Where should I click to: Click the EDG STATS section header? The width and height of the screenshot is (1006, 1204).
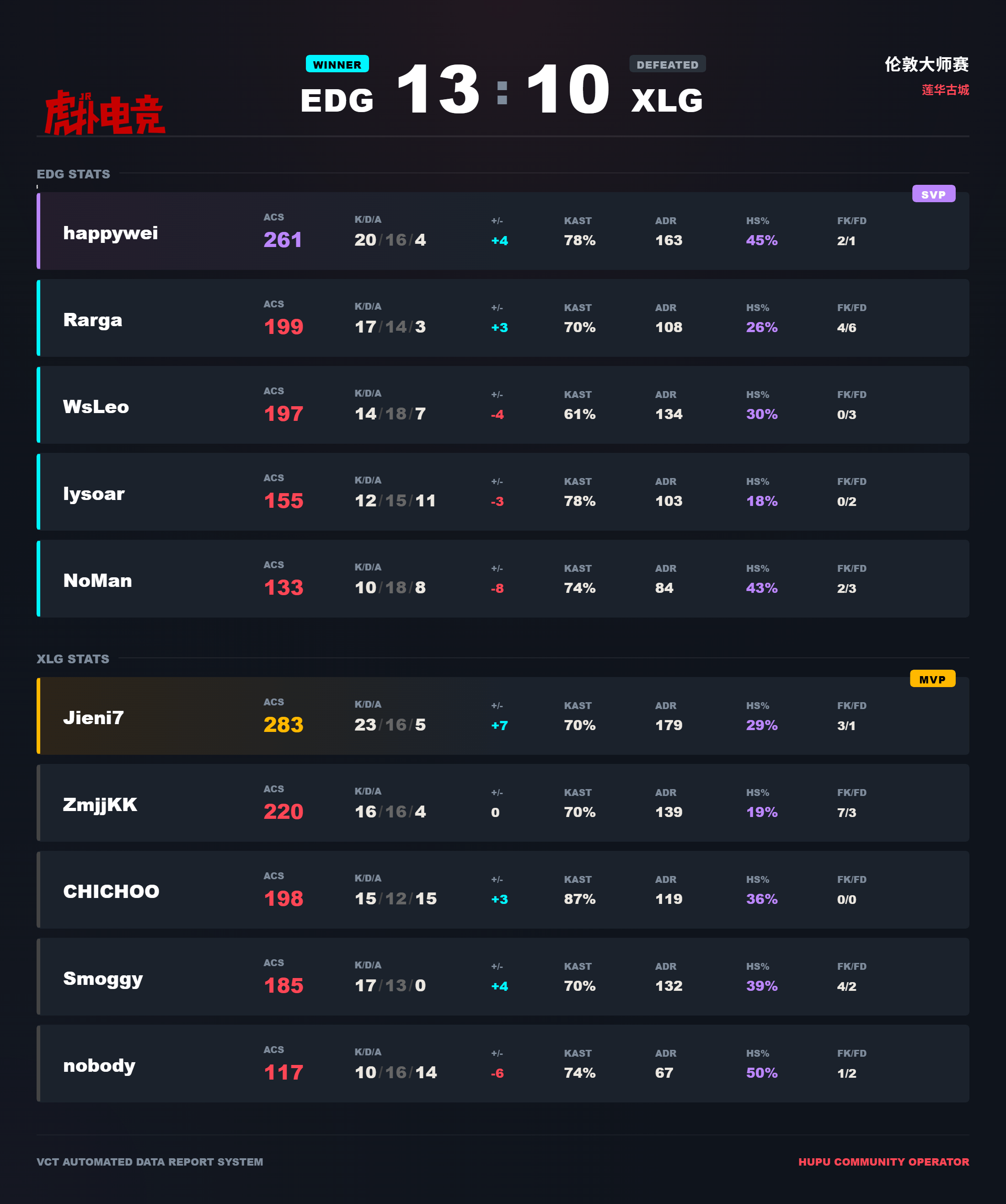(73, 174)
